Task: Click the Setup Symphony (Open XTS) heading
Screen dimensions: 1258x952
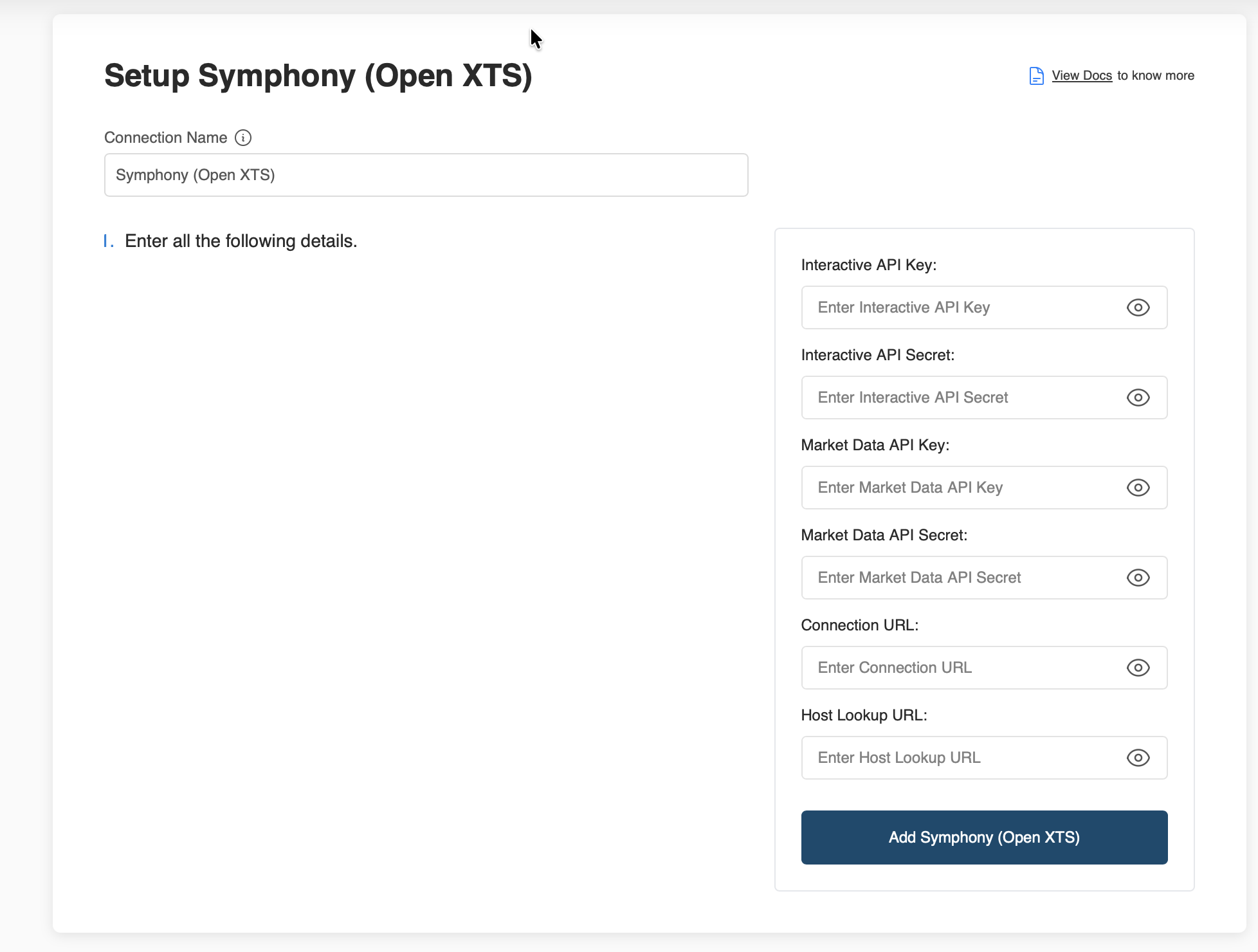Action: 318,76
